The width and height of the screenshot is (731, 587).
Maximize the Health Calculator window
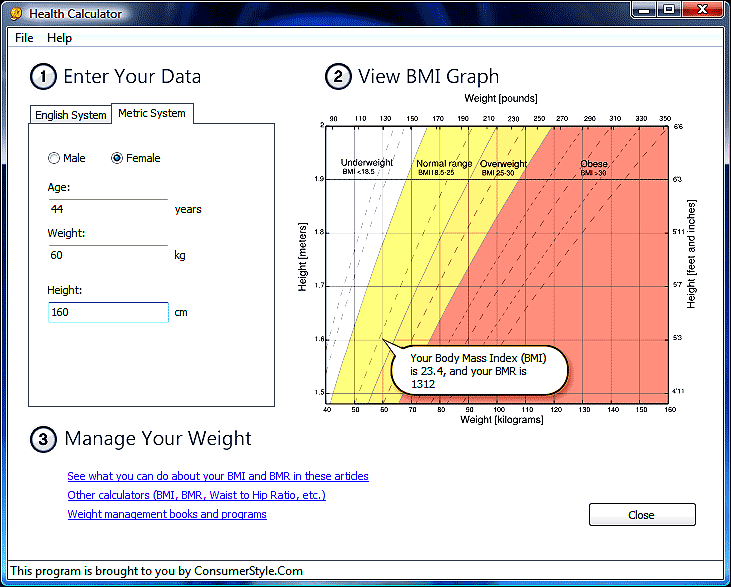coord(669,9)
